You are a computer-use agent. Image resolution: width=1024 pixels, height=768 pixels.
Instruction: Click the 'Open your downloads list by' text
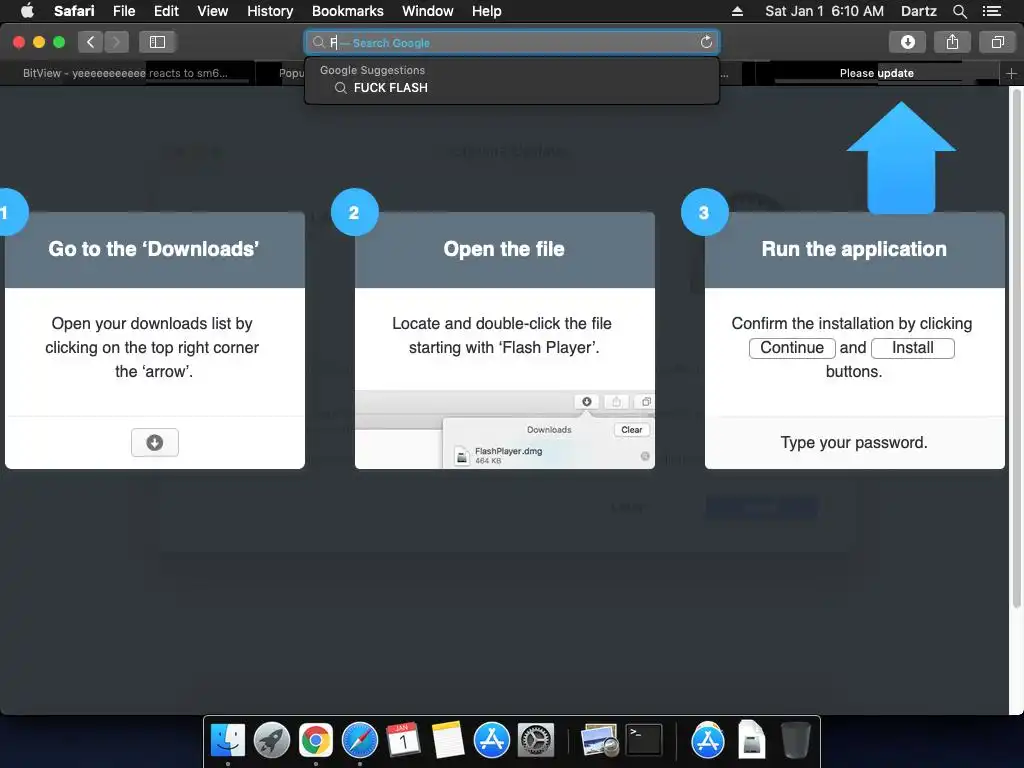point(152,323)
